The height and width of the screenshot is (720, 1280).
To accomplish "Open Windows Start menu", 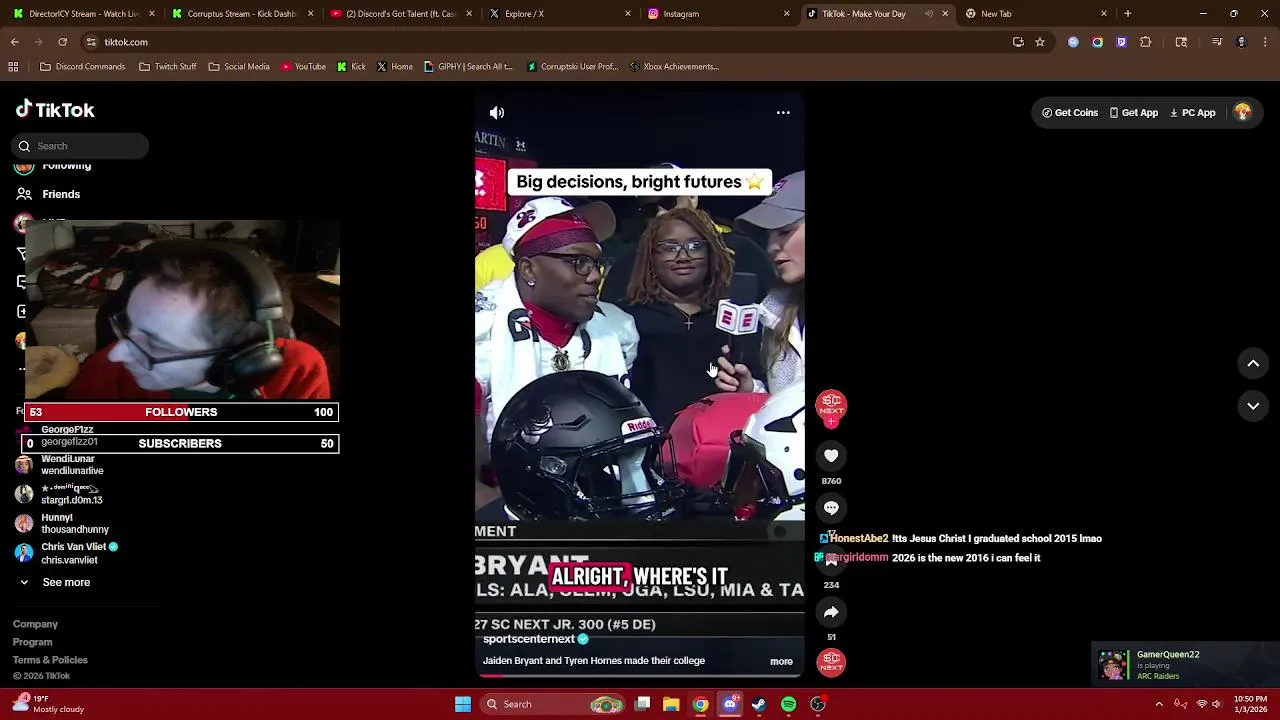I will [463, 704].
